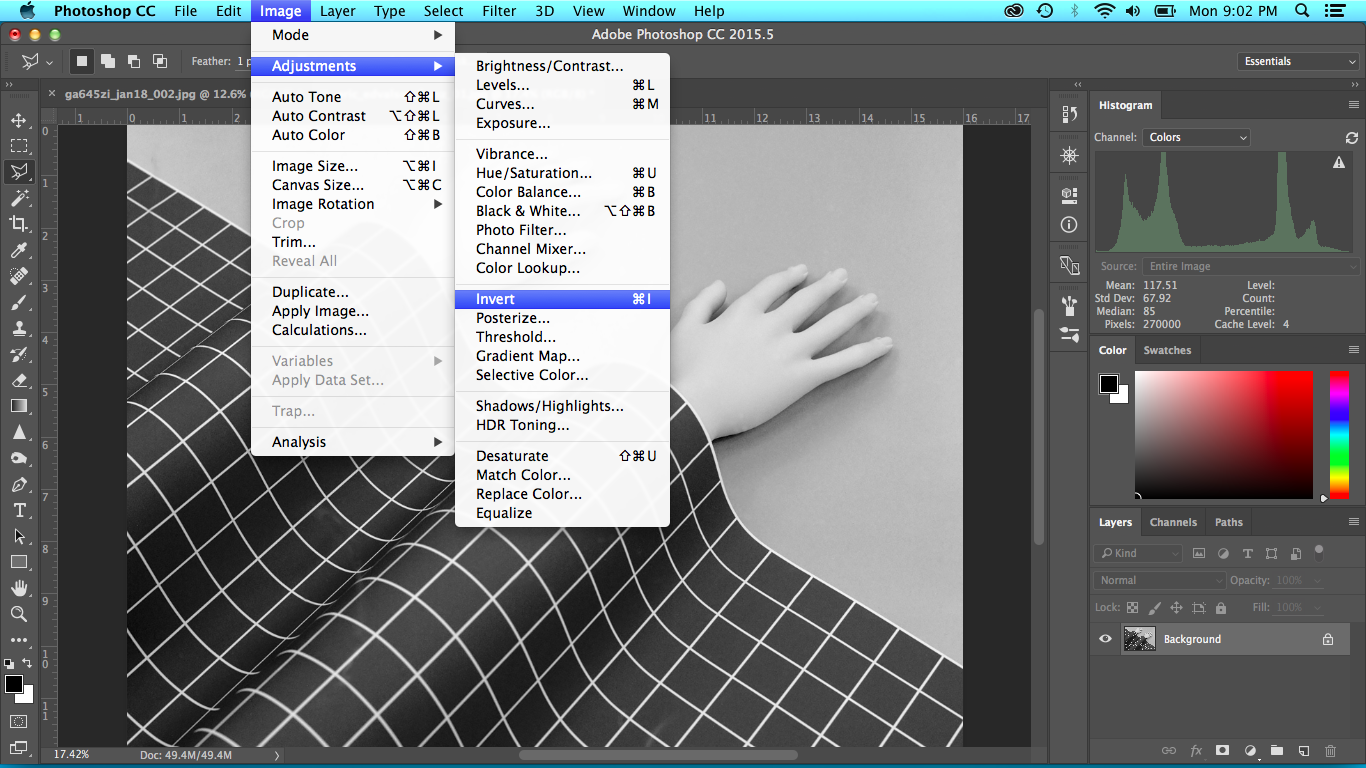Create a new fill or adjustment layer
Viewport: 1366px width, 768px height.
pos(1249,751)
